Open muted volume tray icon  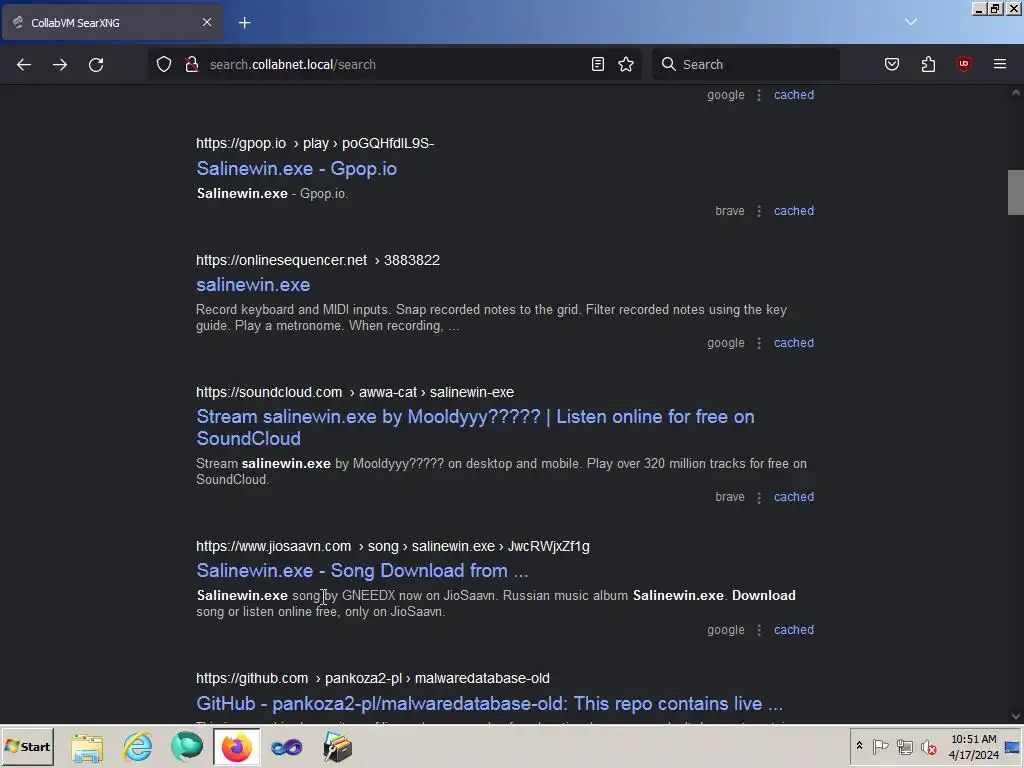click(928, 746)
